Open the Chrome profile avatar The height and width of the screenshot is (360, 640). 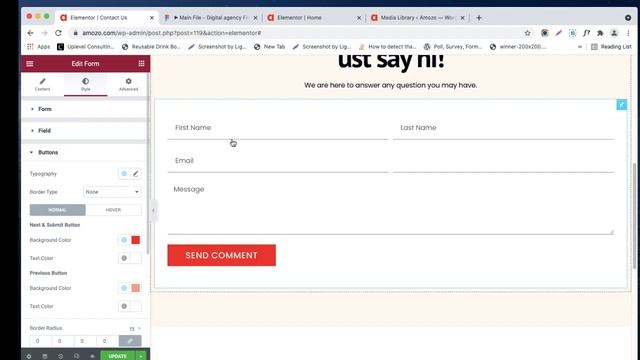pyautogui.click(x=614, y=33)
